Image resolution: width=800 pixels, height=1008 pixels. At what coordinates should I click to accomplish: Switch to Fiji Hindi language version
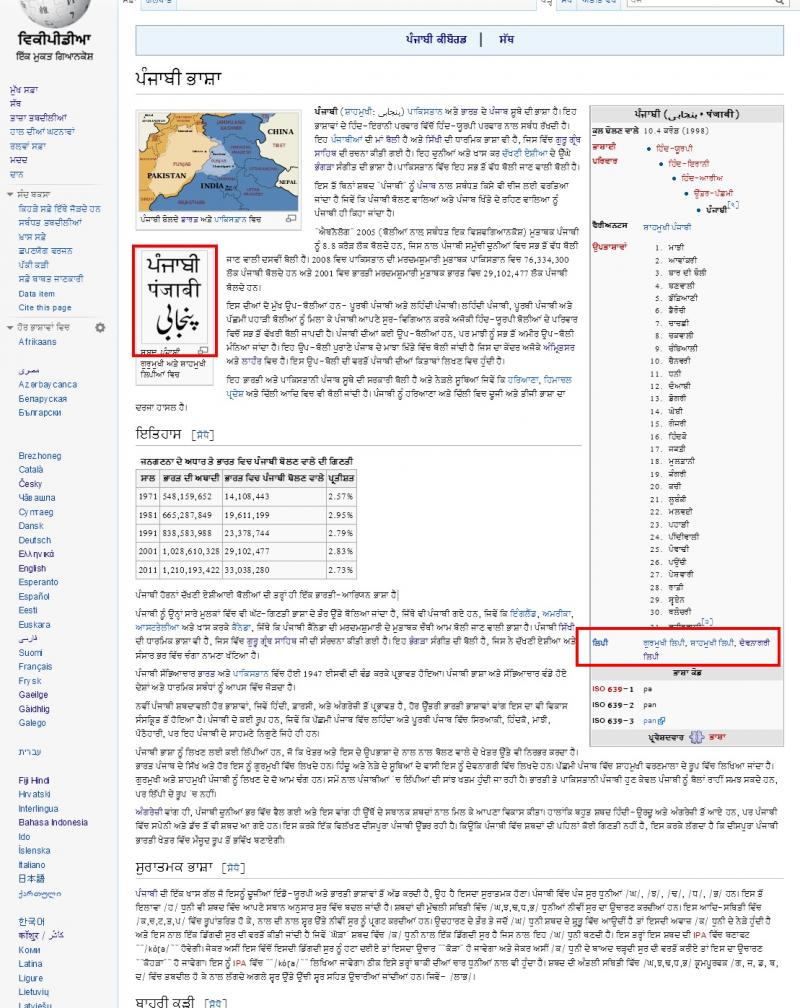point(34,780)
